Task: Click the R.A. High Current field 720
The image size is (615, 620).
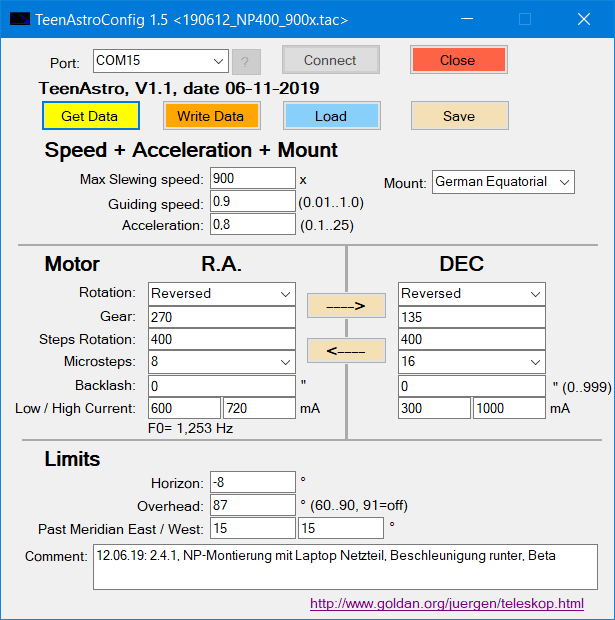Action: 259,408
